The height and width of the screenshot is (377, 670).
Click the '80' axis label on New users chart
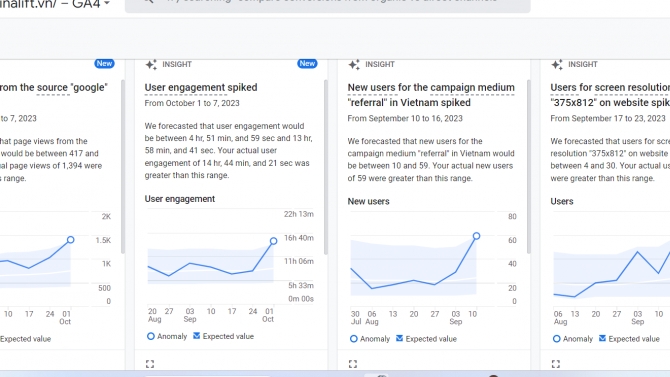click(x=512, y=216)
